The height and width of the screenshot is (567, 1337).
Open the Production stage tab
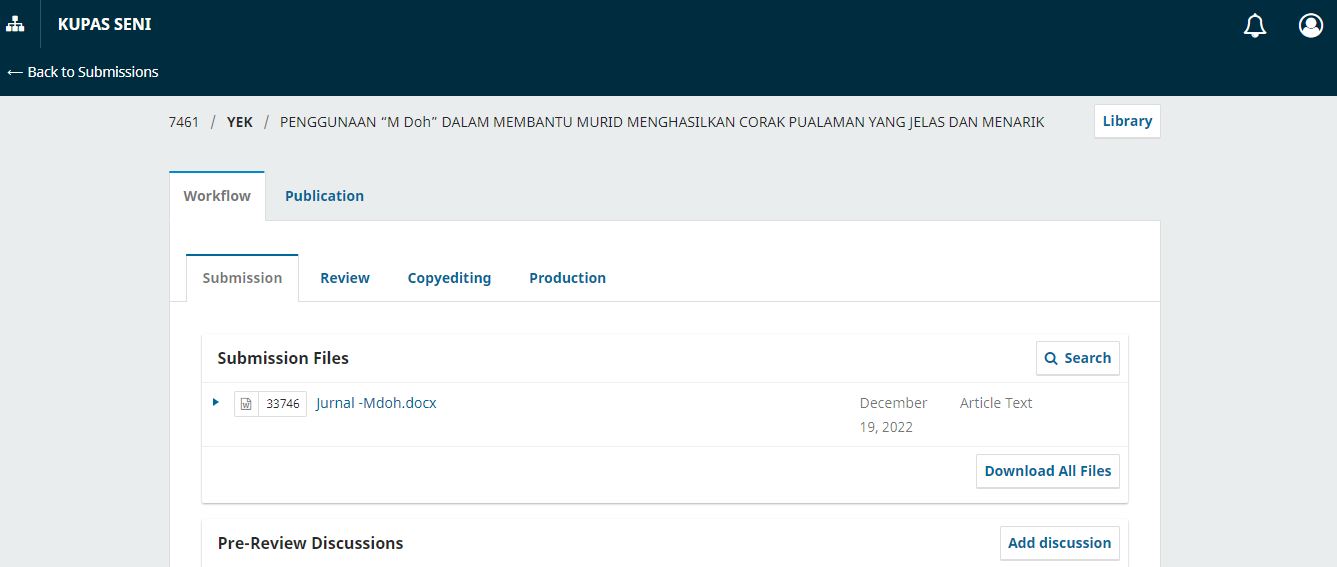coord(567,278)
